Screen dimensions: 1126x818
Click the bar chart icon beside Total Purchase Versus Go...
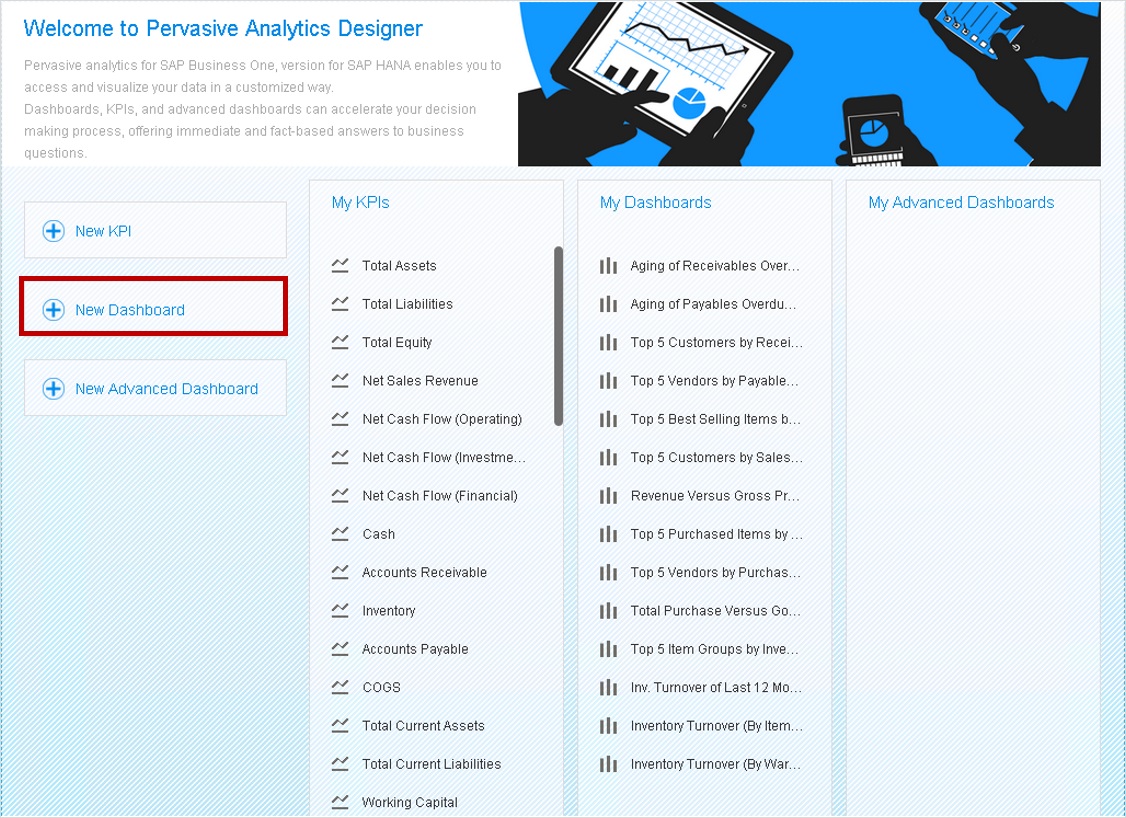[x=608, y=610]
